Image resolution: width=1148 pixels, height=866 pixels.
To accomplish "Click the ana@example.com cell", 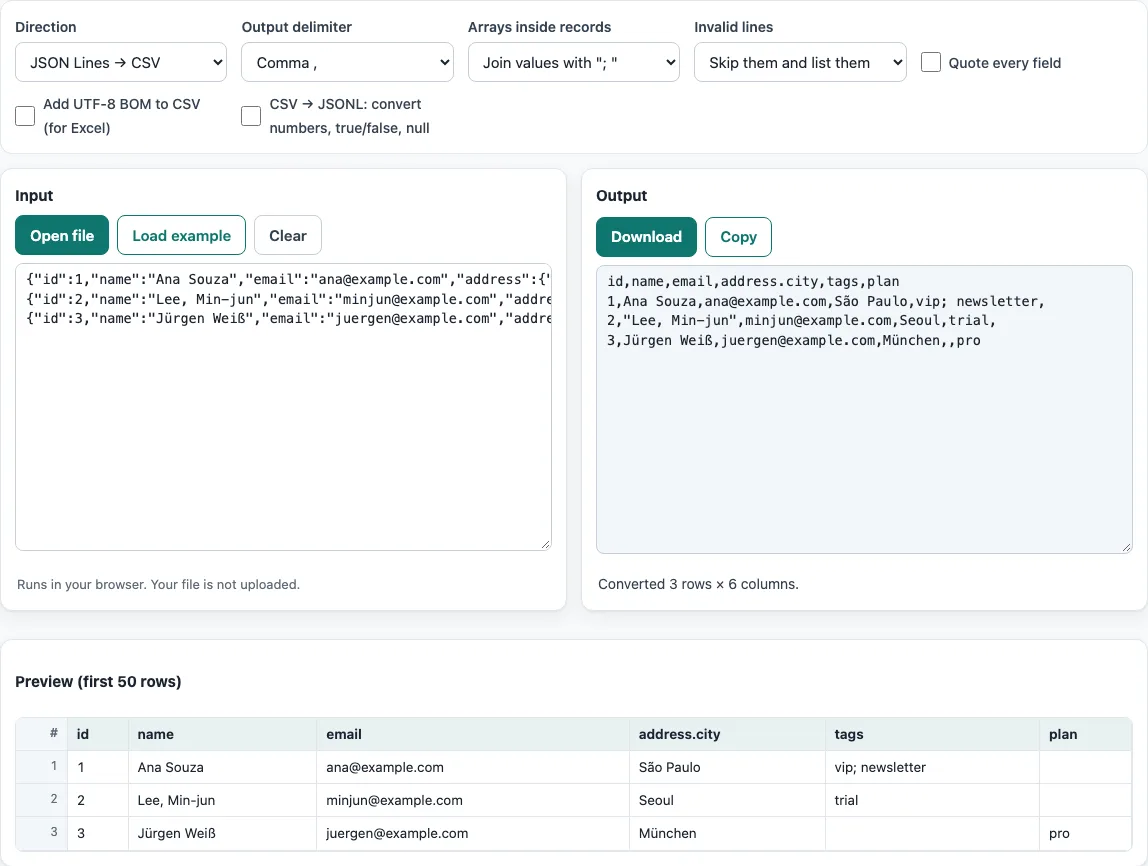I will [473, 767].
